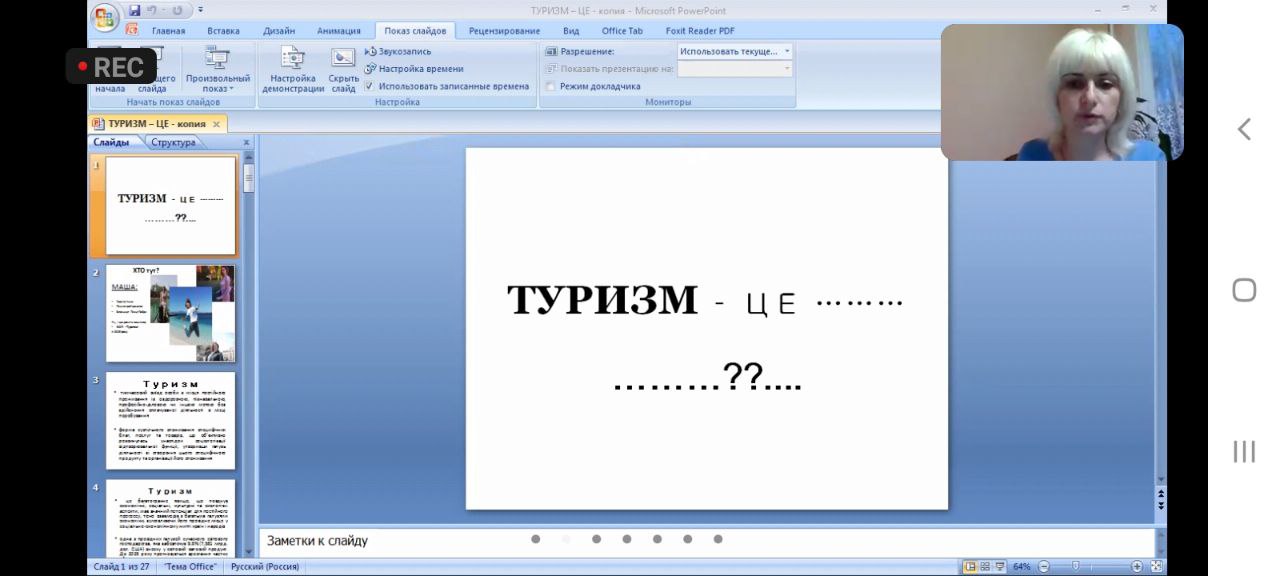The height and width of the screenshot is (576, 1280).
Task: Click the Foxit icon beside Главная
Action: click(132, 30)
